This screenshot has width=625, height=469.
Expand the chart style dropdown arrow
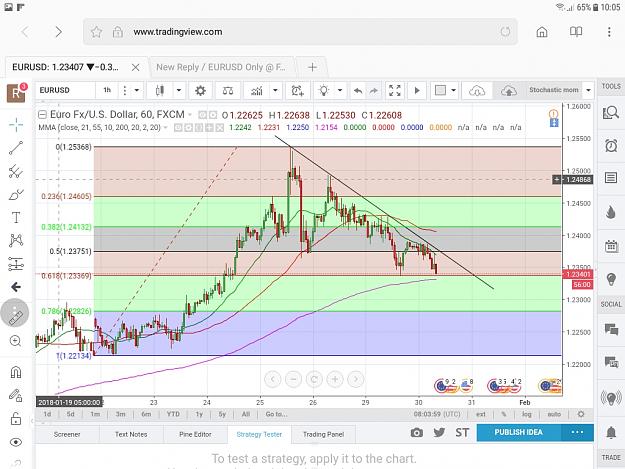coord(179,90)
